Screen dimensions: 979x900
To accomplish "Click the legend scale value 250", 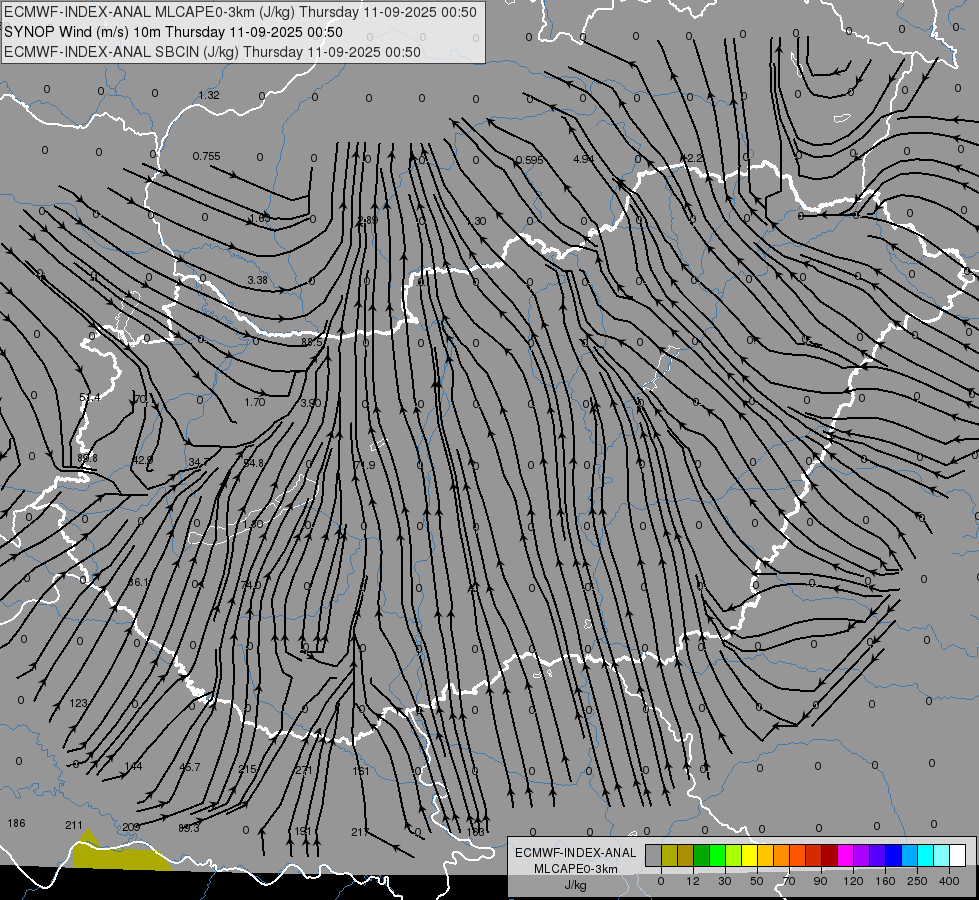I will pyautogui.click(x=917, y=881).
